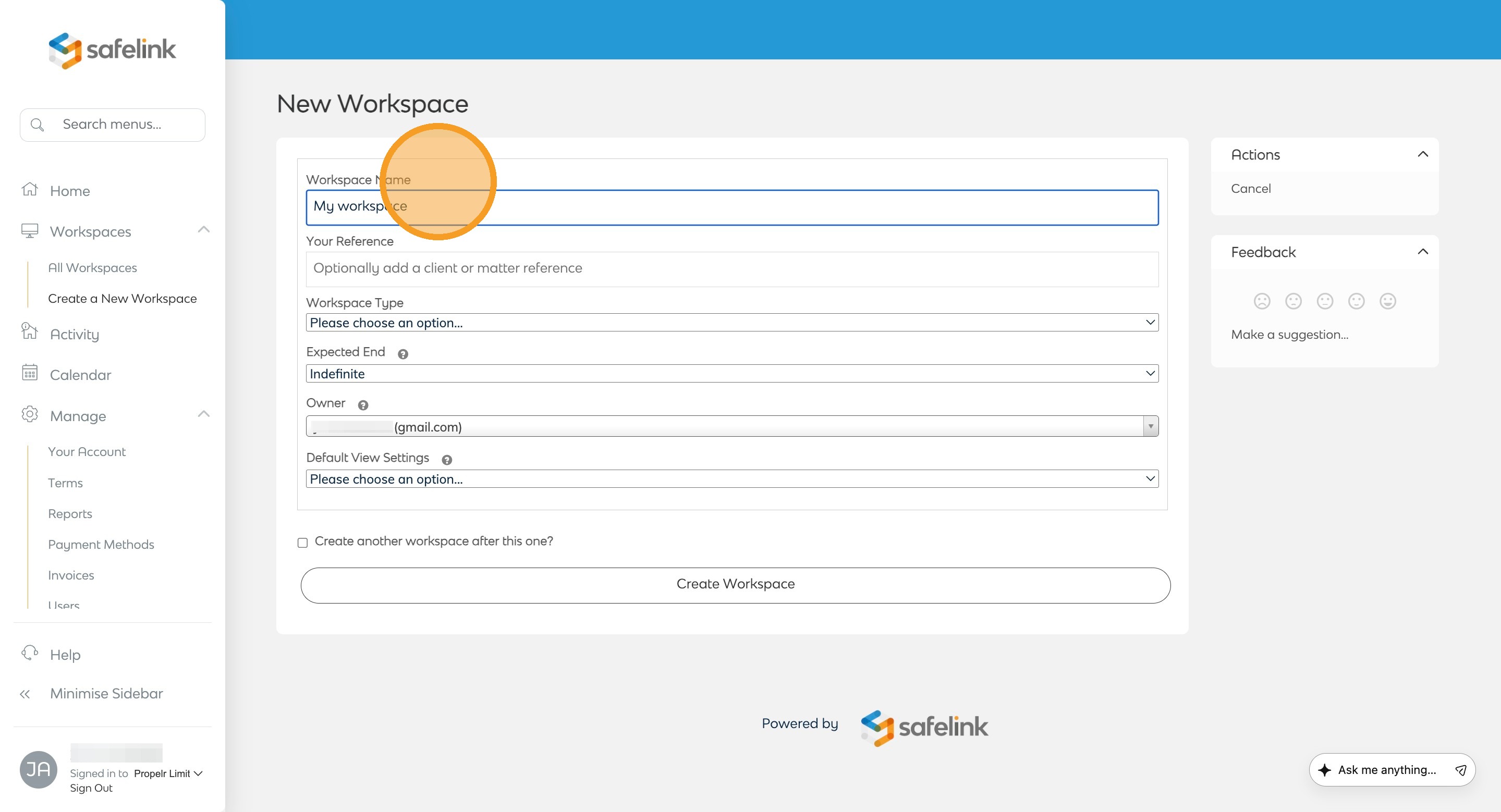
Task: Click the send arrow in Ask me anything
Action: pyautogui.click(x=1460, y=770)
